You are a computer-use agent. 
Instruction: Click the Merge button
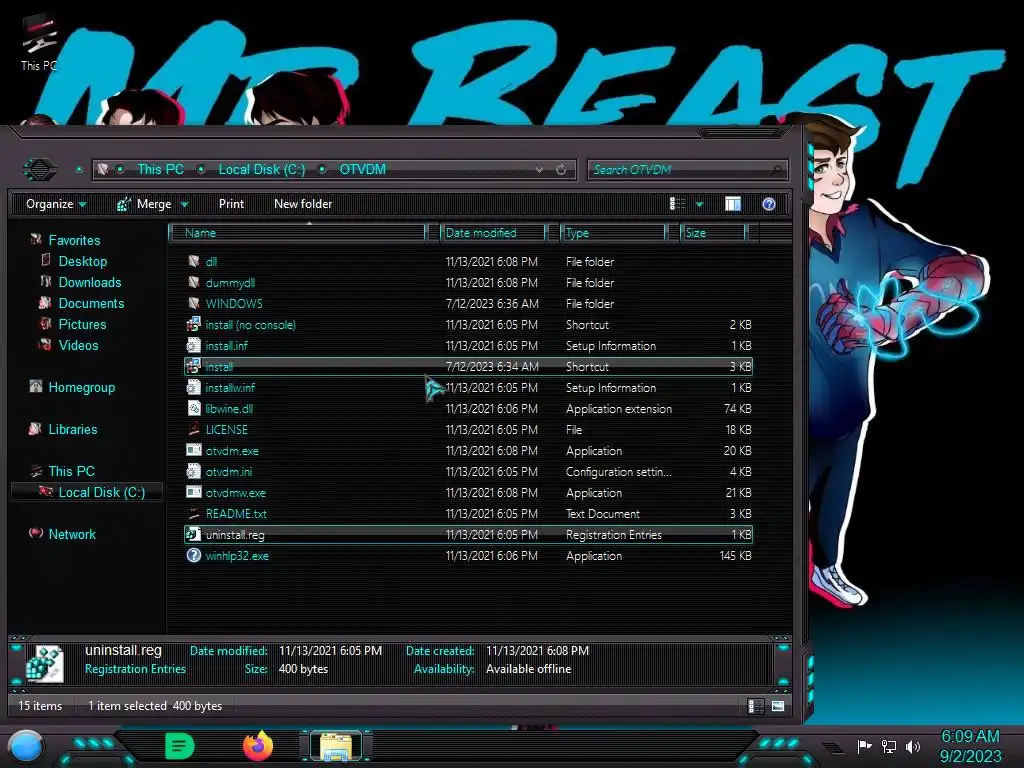pos(144,204)
